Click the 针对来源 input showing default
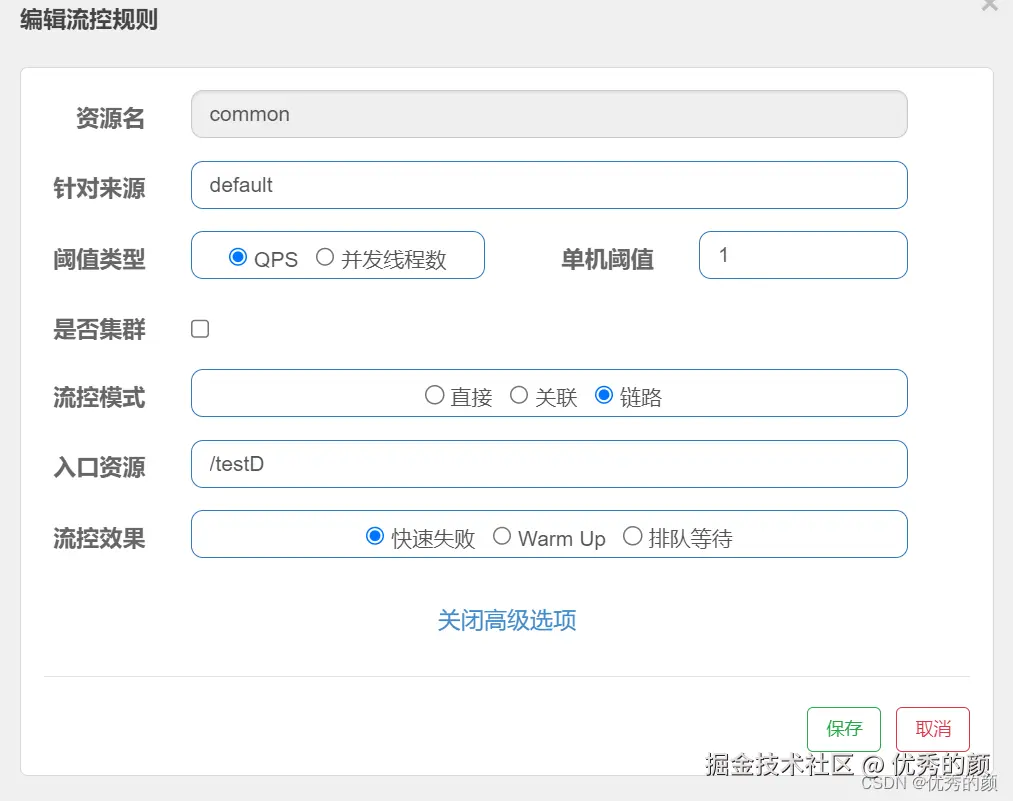The height and width of the screenshot is (801, 1013). (x=548, y=185)
